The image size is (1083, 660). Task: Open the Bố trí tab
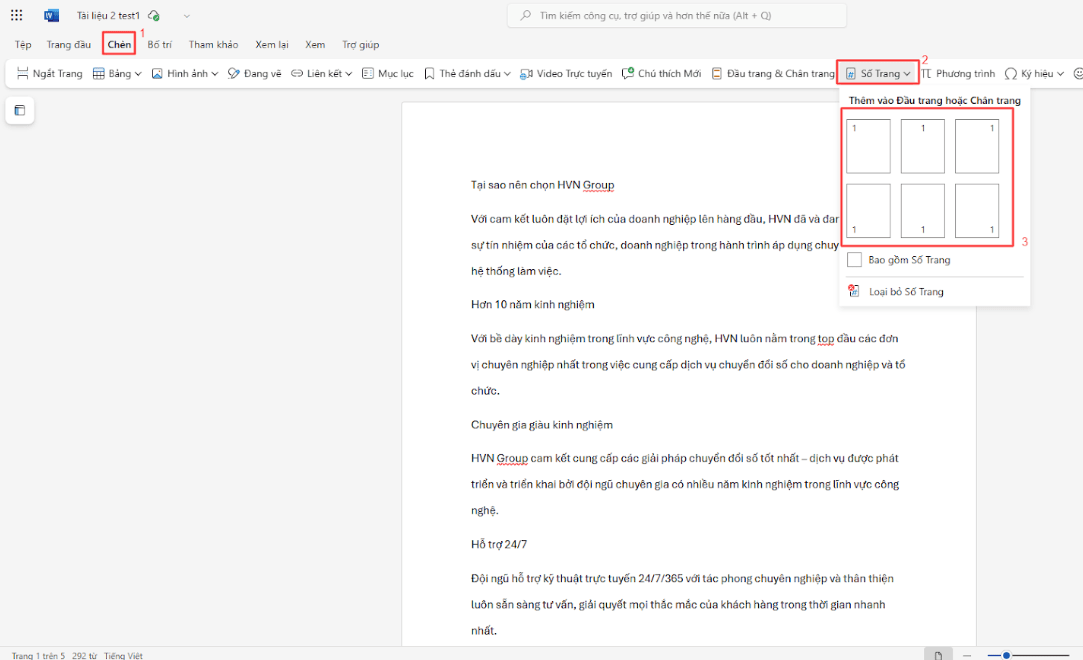[x=160, y=44]
